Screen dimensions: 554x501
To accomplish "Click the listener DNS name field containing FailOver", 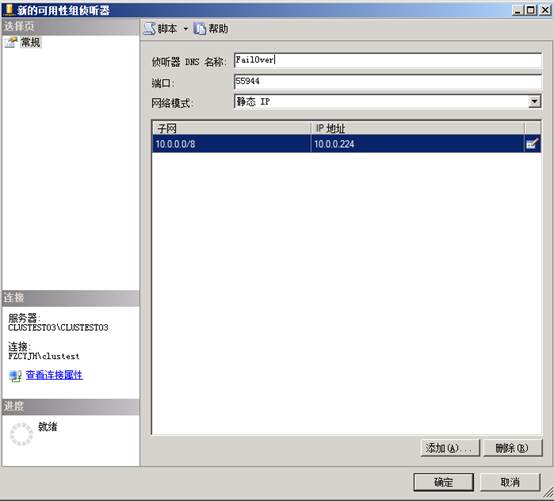I will (388, 60).
